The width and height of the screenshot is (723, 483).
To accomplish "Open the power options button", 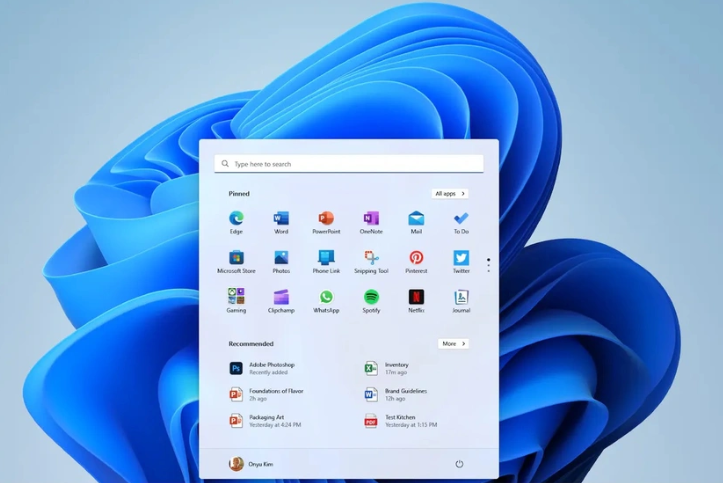I will click(459, 464).
